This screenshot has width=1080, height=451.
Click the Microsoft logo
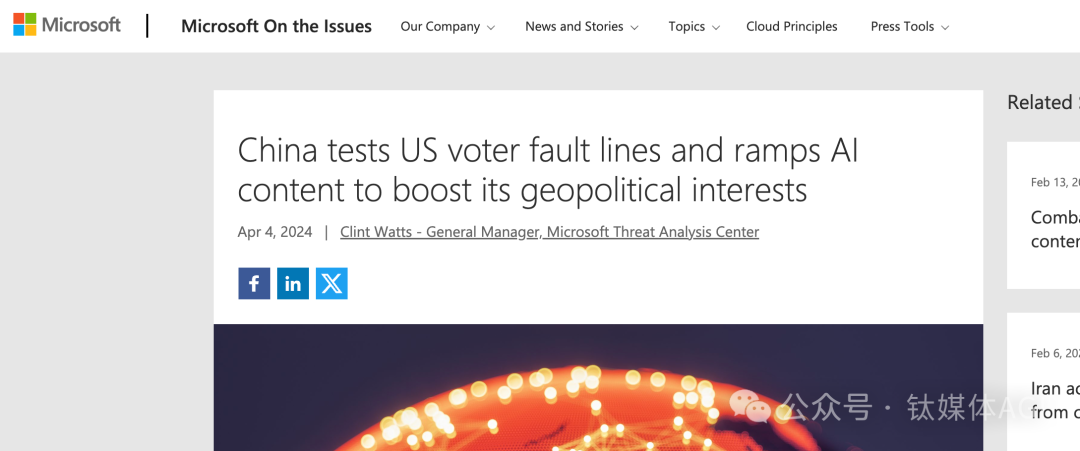coord(66,25)
